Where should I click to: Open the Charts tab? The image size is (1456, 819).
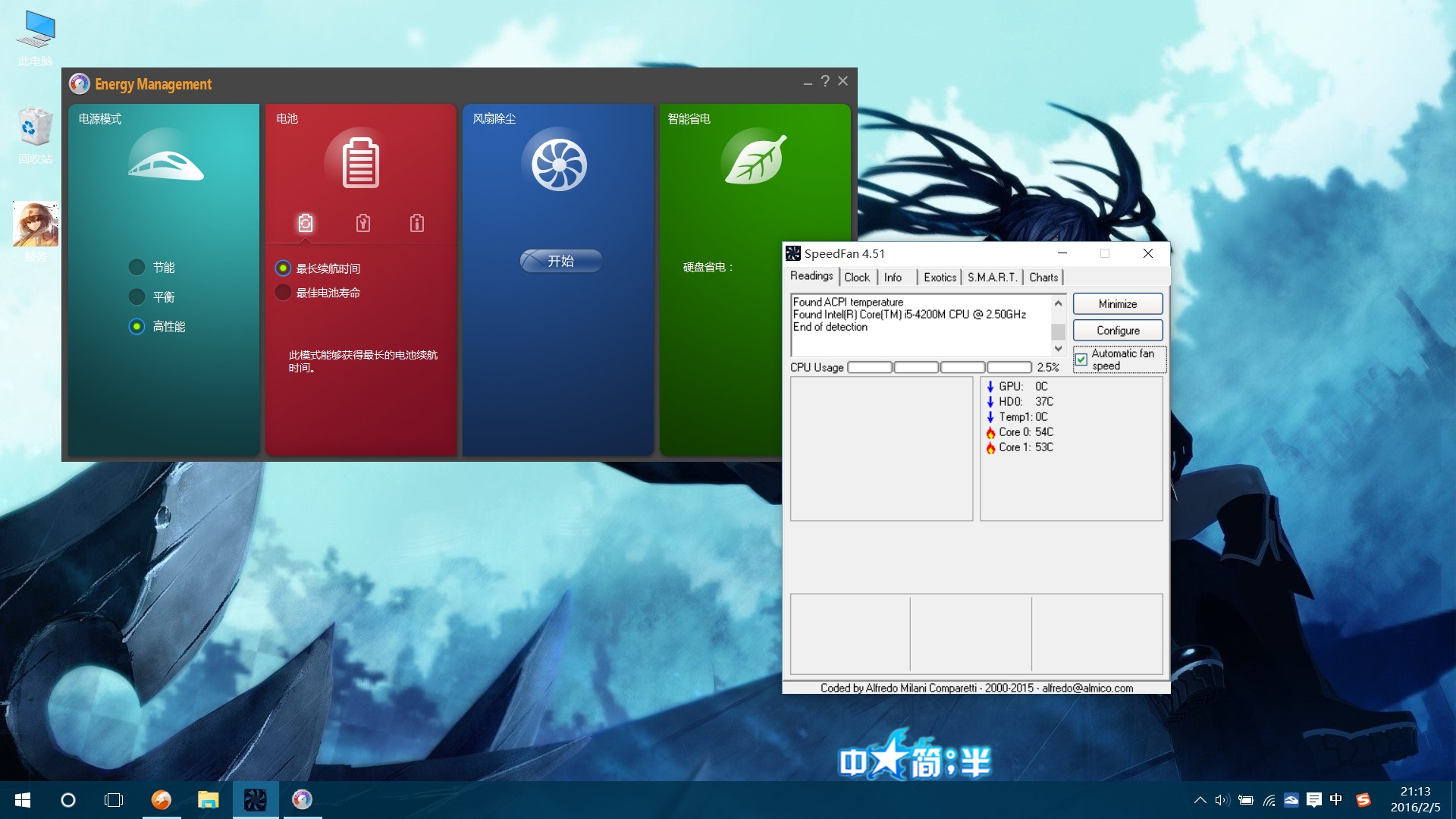tap(1043, 278)
